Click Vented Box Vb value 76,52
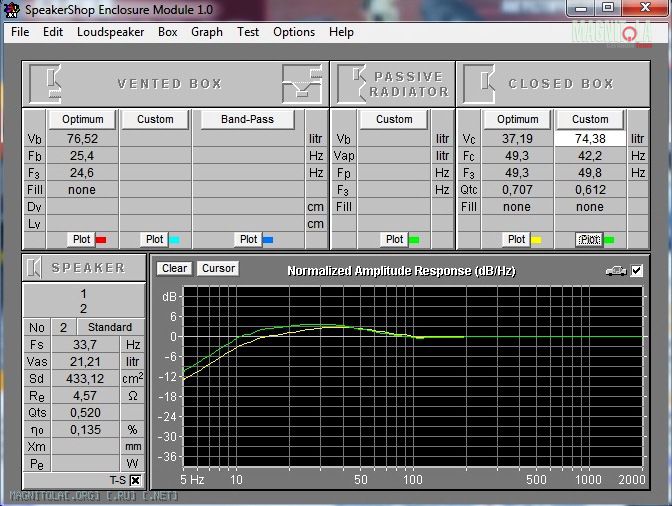Screen dimensions: 672x506 pos(82,139)
